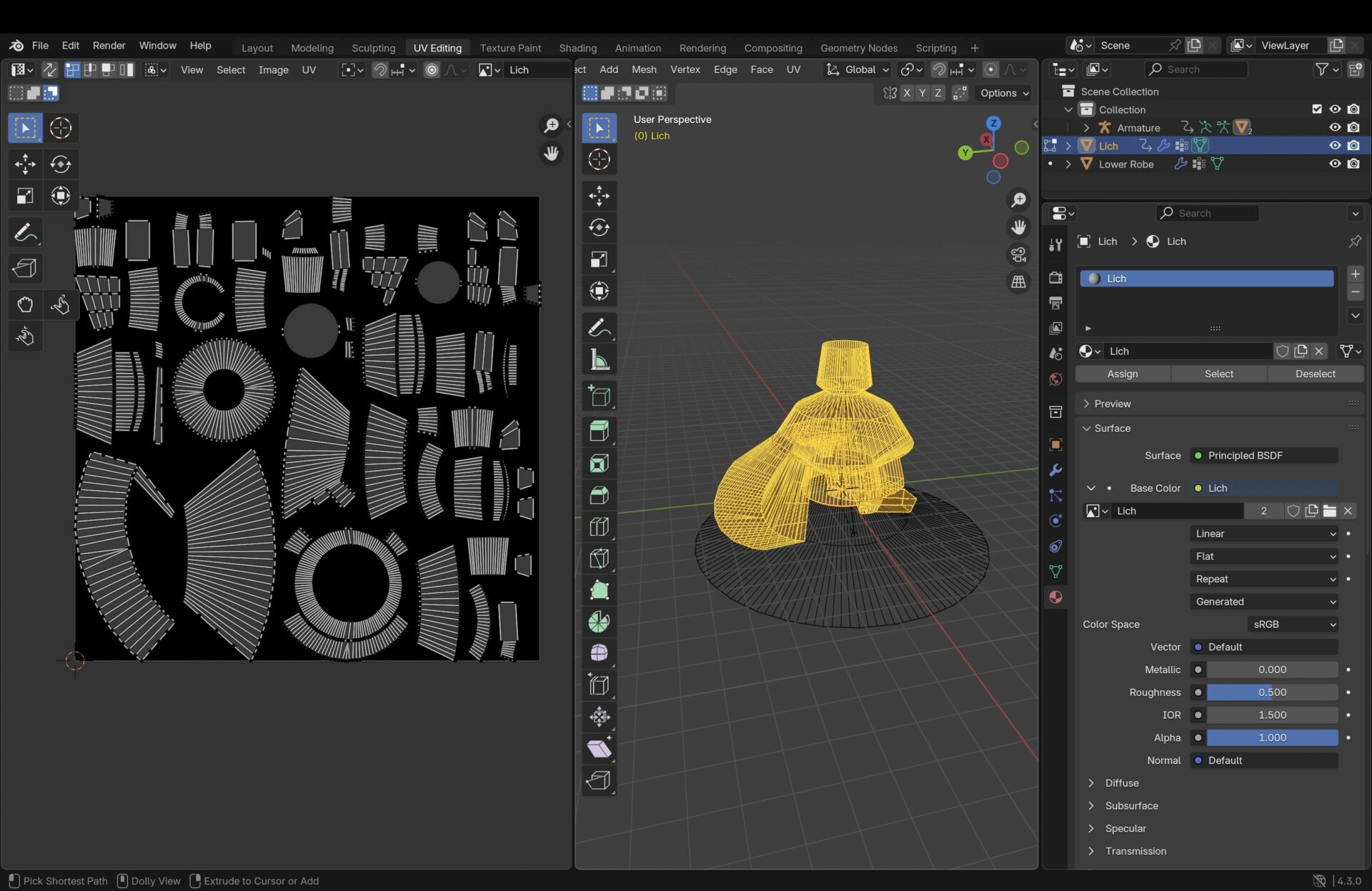1372x891 pixels.
Task: Open the Modifiers properties tab
Action: [x=1055, y=470]
